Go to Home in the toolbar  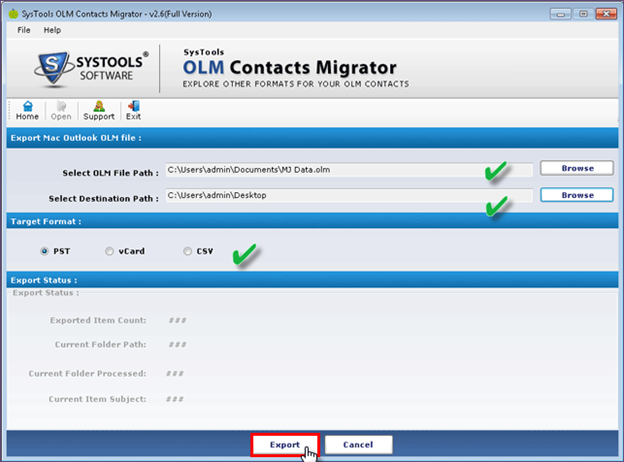(27, 111)
